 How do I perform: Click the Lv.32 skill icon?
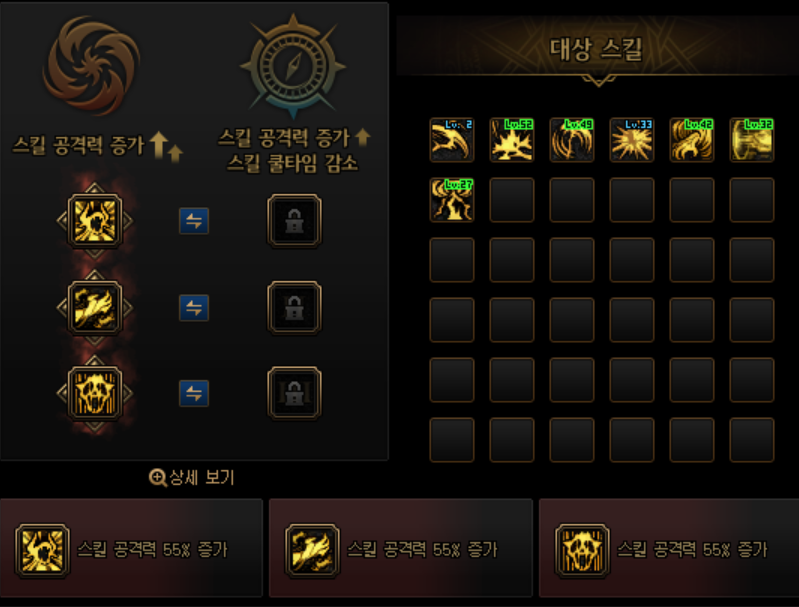click(x=752, y=140)
